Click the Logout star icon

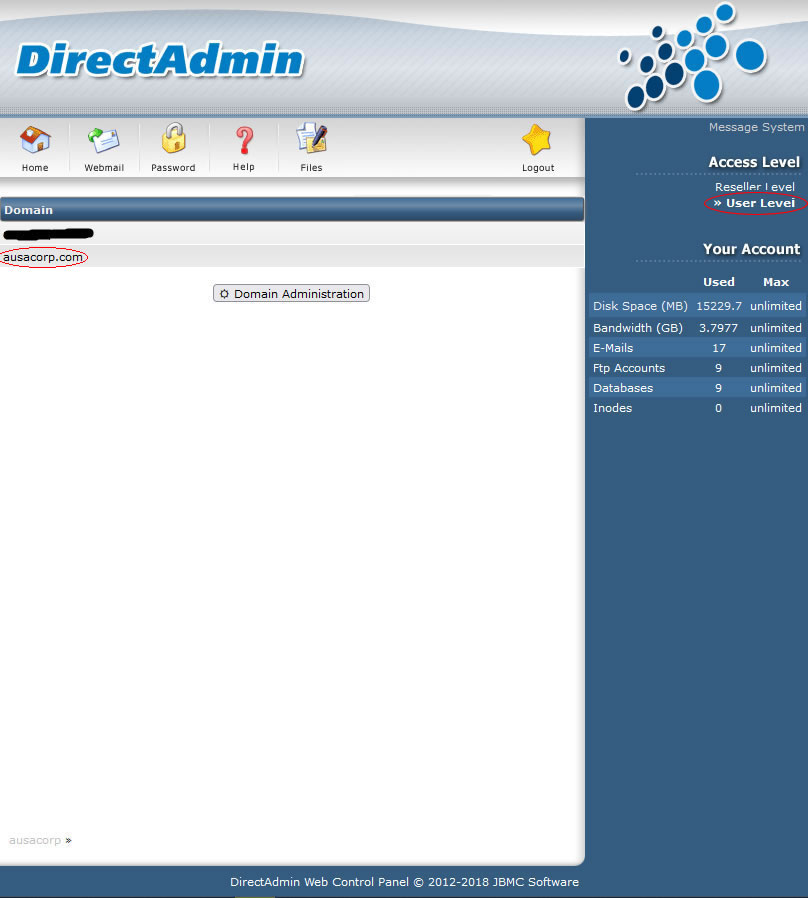[537, 141]
